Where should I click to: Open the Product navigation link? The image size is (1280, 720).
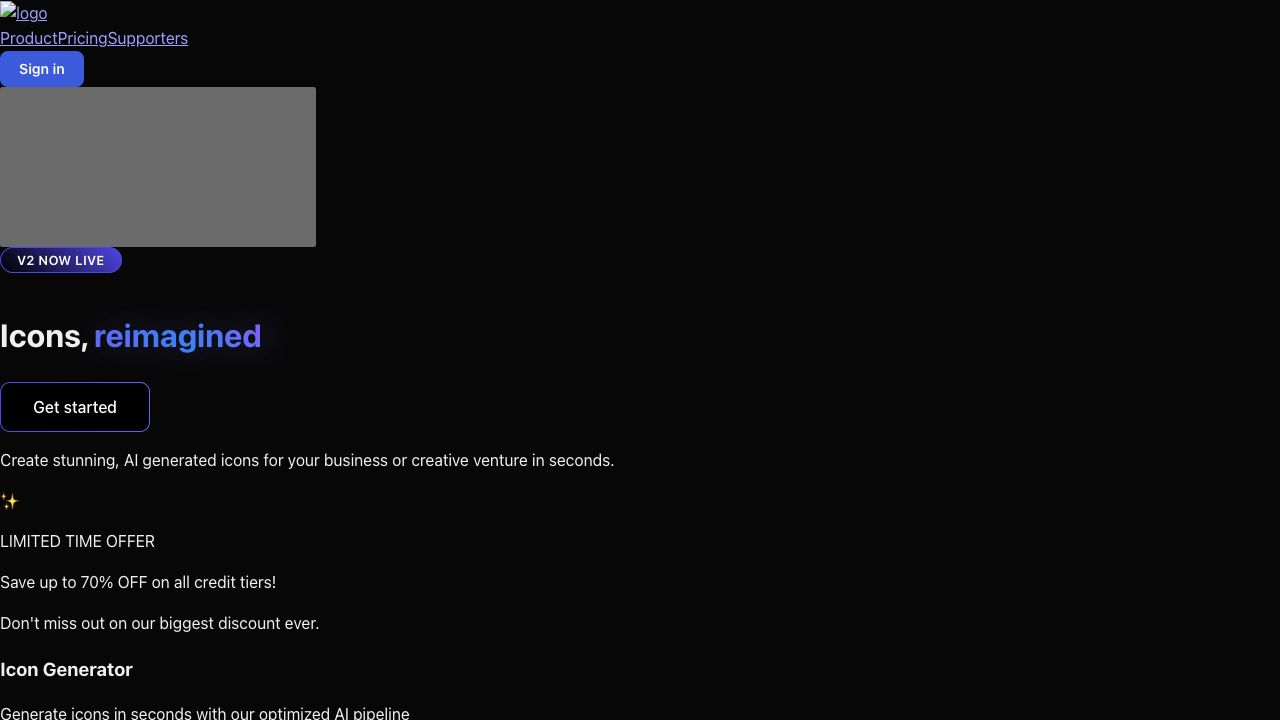(28, 38)
